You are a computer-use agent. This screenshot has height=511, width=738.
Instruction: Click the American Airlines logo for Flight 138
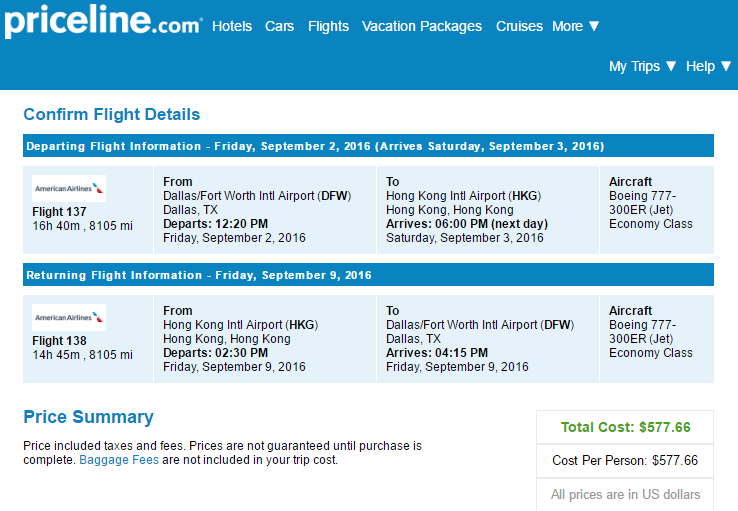[69, 317]
